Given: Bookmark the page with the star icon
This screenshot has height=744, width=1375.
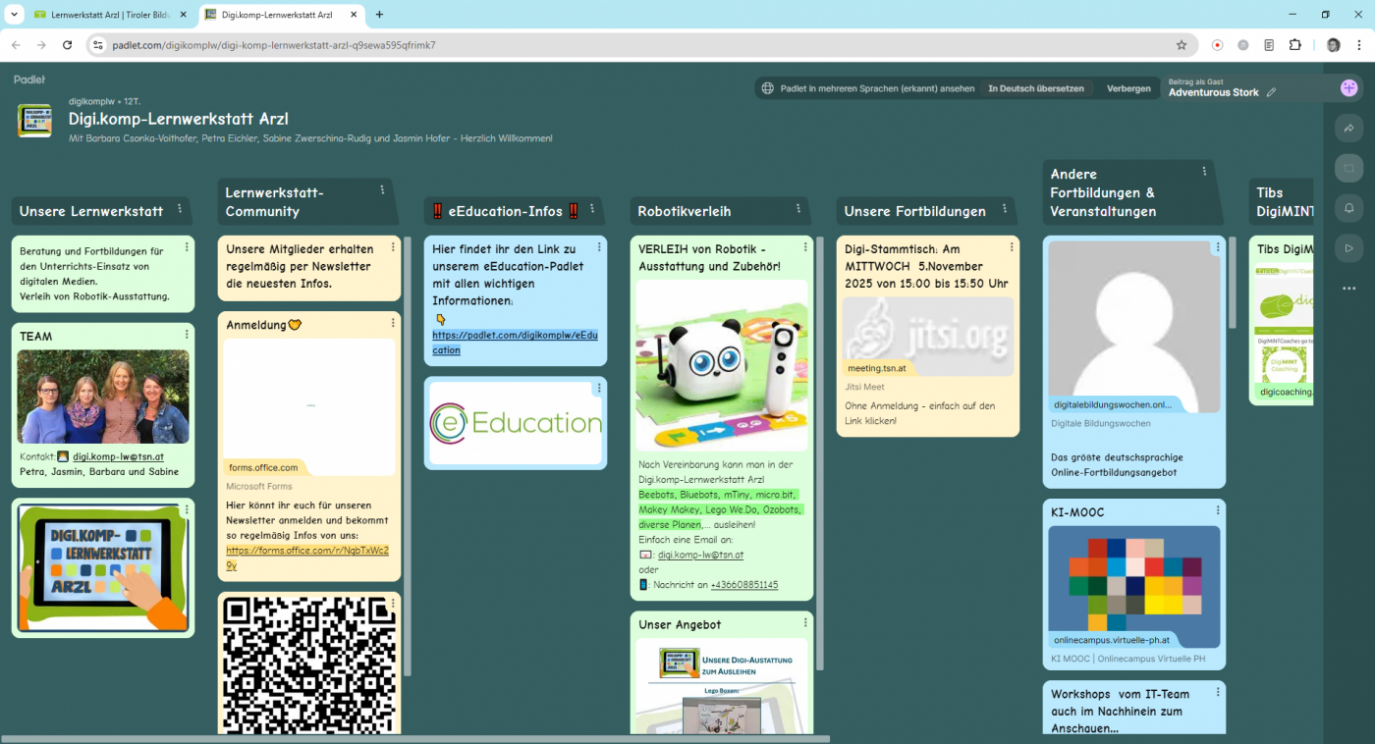Looking at the screenshot, I should point(1181,45).
